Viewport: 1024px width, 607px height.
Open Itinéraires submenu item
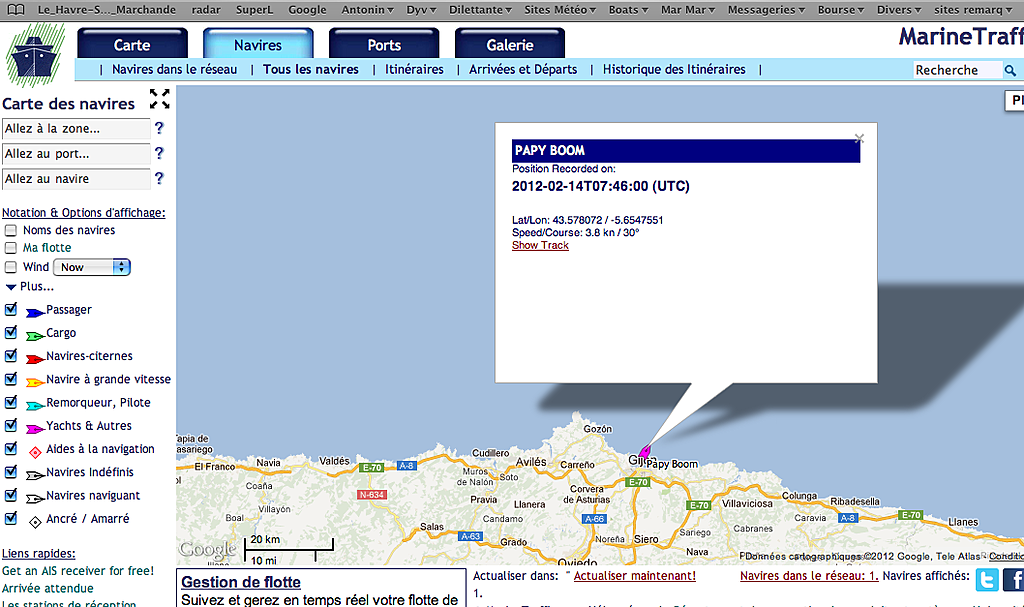tap(414, 69)
